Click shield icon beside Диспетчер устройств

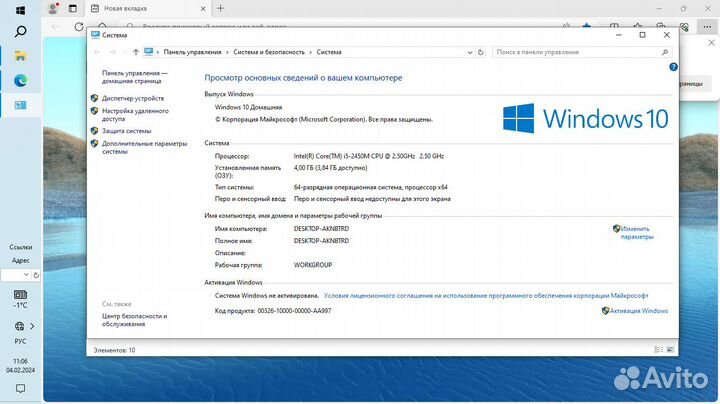(95, 98)
